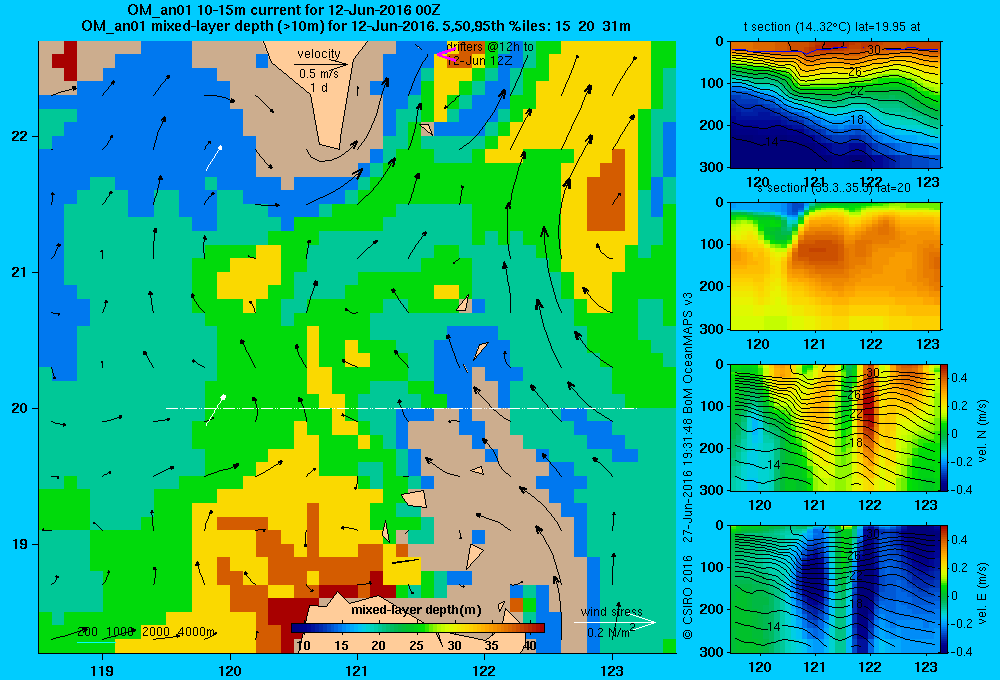Click the "14" contour label in temperature section
1000x680 pixels.
pos(772,142)
